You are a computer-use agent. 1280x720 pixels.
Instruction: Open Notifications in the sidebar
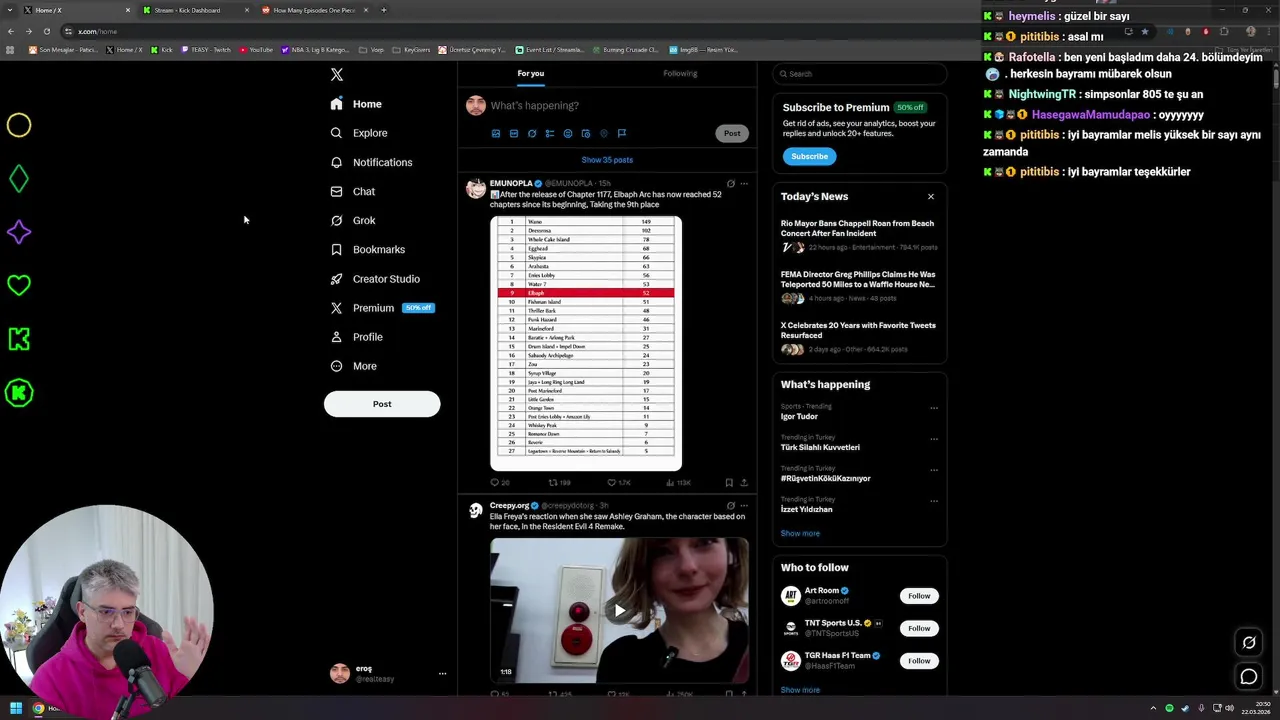point(371,162)
